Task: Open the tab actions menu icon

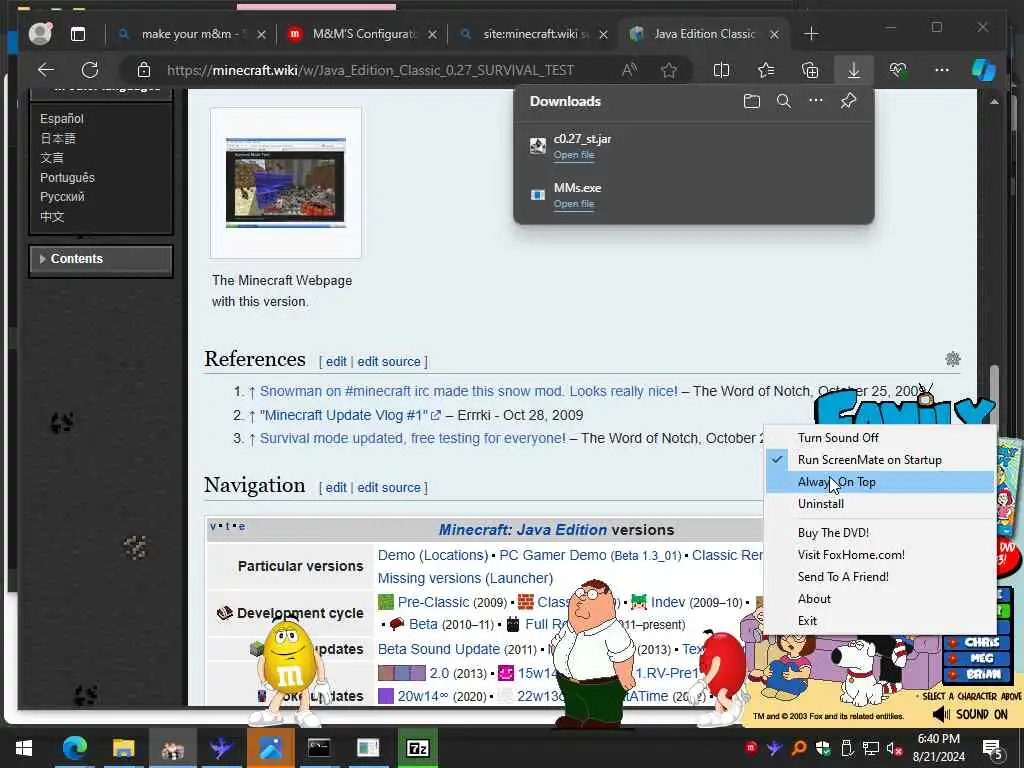Action: (x=78, y=34)
